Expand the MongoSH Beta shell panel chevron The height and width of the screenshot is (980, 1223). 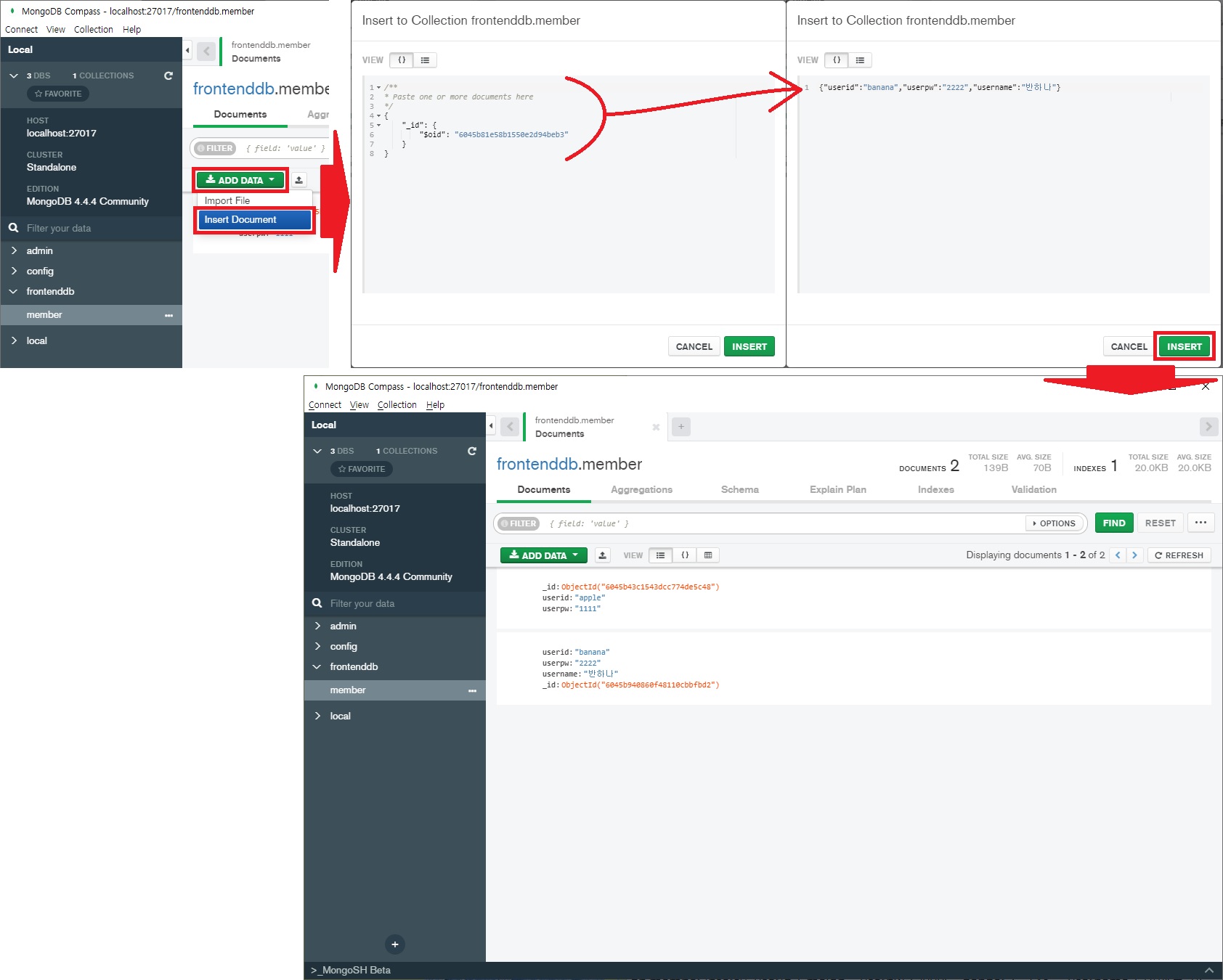[1208, 971]
